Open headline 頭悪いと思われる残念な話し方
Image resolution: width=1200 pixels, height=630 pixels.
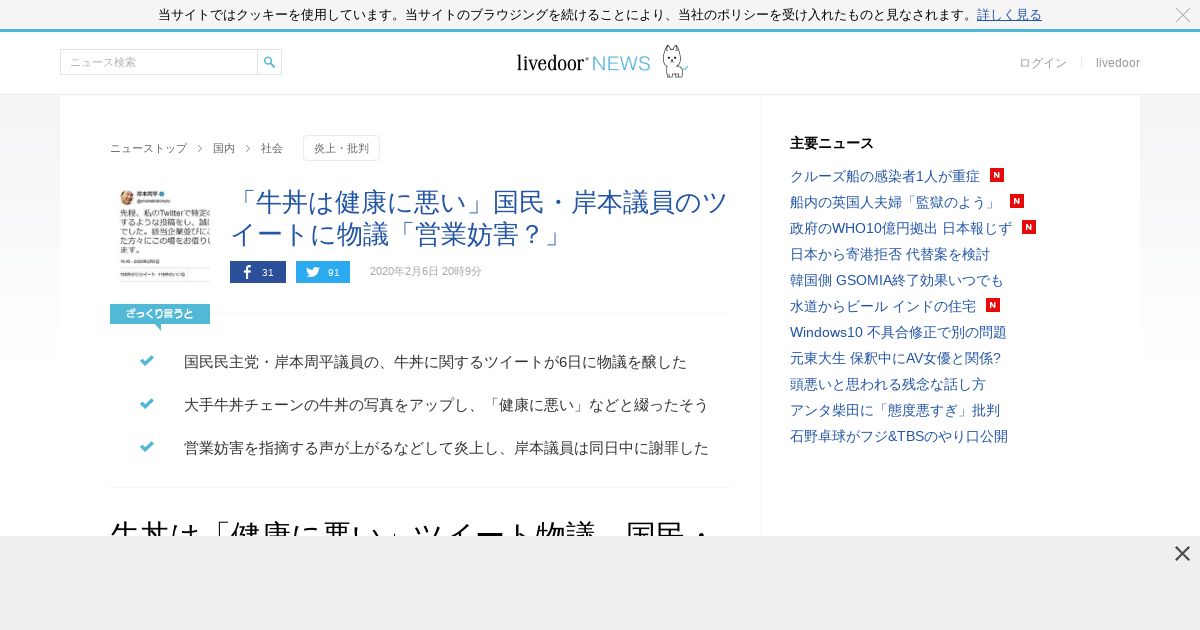(x=888, y=384)
